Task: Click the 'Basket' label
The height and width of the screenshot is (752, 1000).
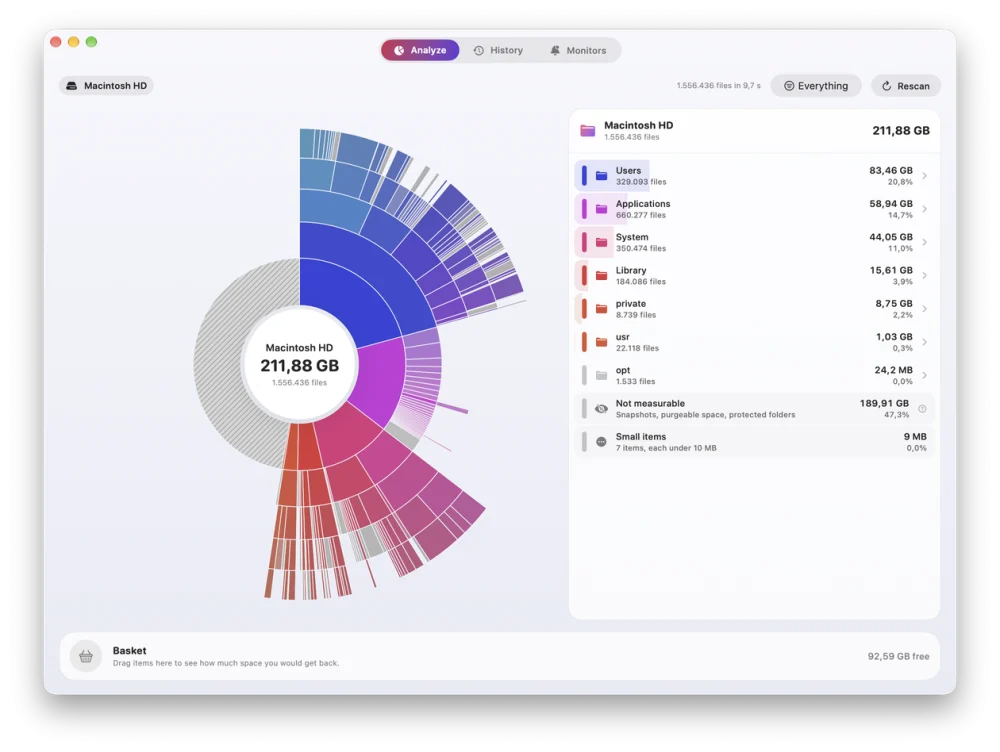Action: coord(129,651)
